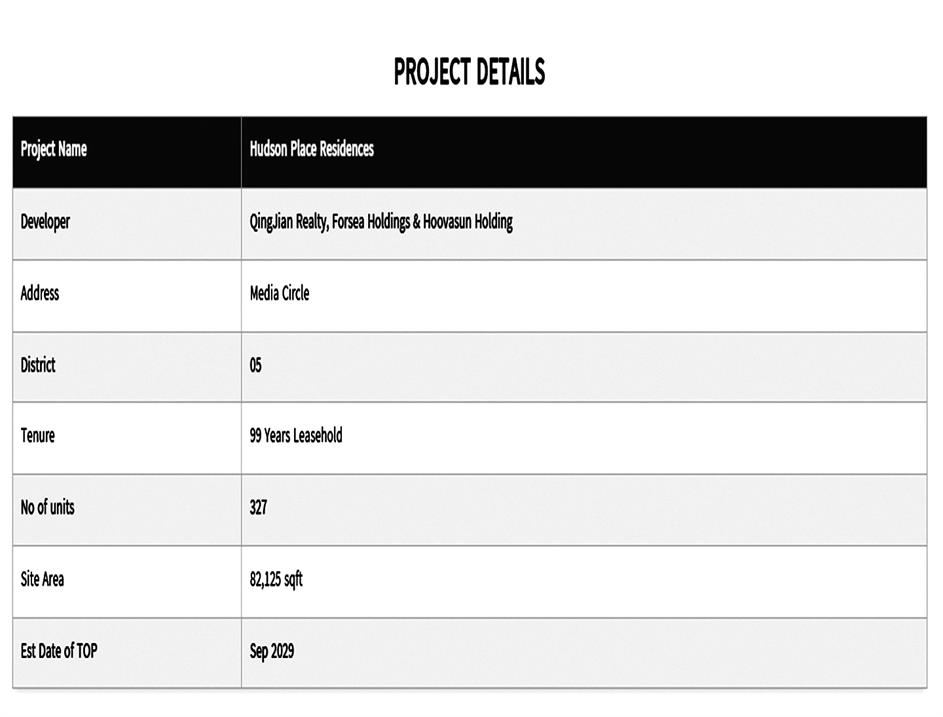Click the 82,125 sqft value
This screenshot has height=717, width=943.
coord(276,580)
